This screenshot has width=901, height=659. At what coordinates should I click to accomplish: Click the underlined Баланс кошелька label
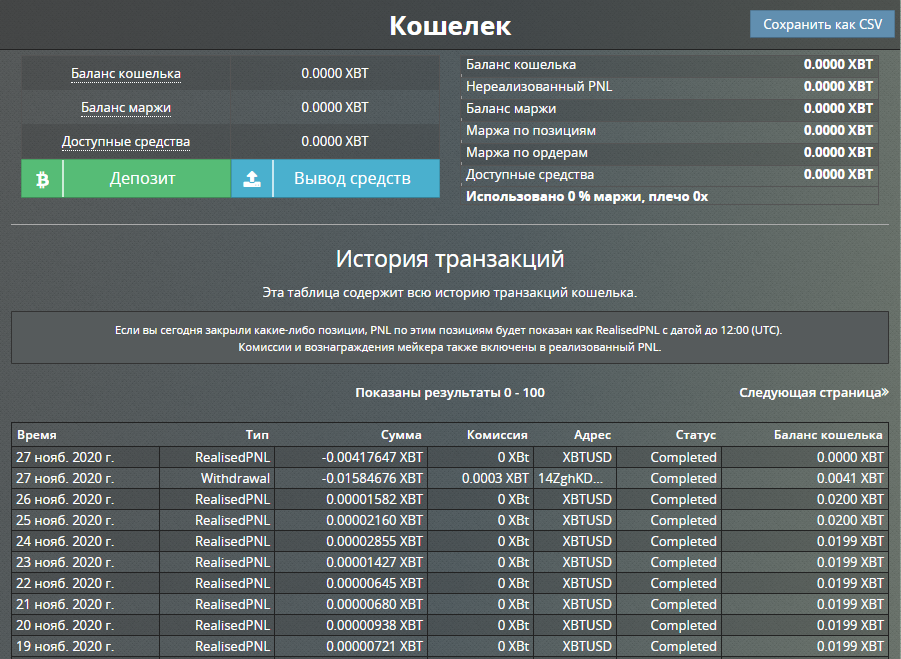point(126,74)
